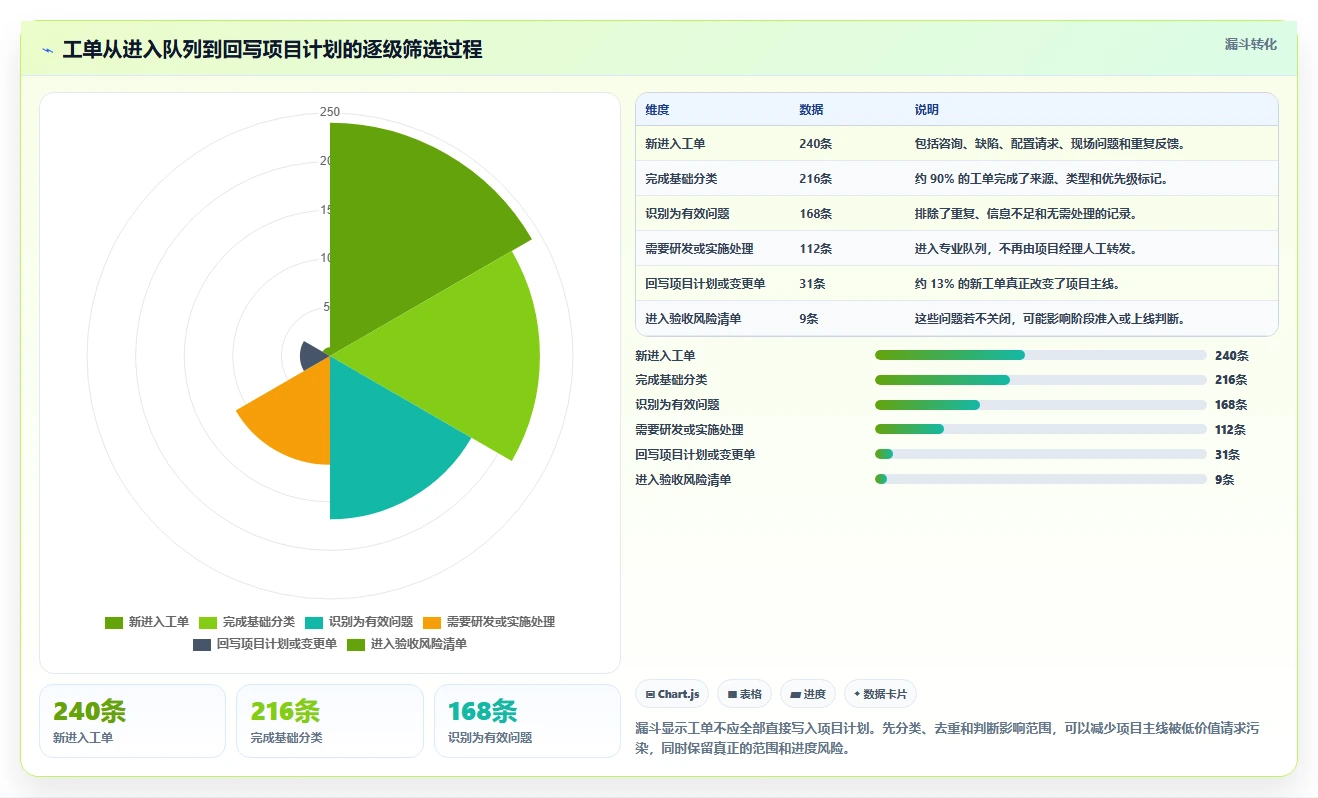This screenshot has height=798, width=1318.
Task: Click the 数据卡片 chip
Action: (880, 694)
